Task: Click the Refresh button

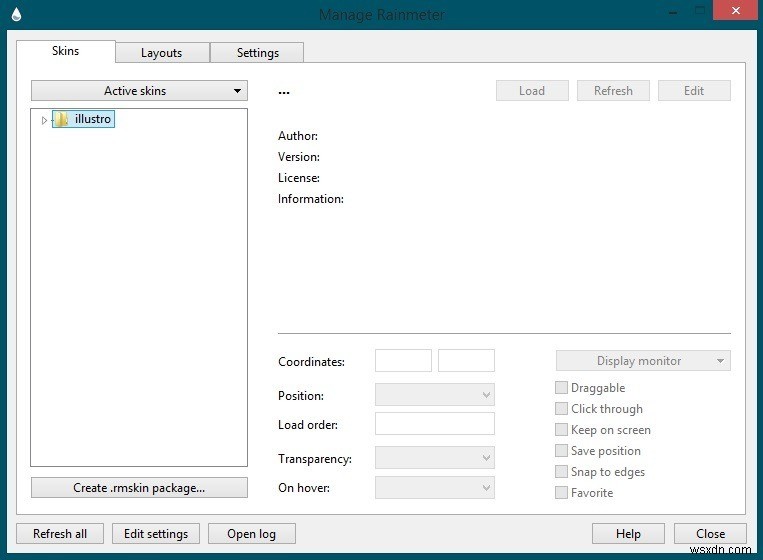Action: tap(613, 91)
